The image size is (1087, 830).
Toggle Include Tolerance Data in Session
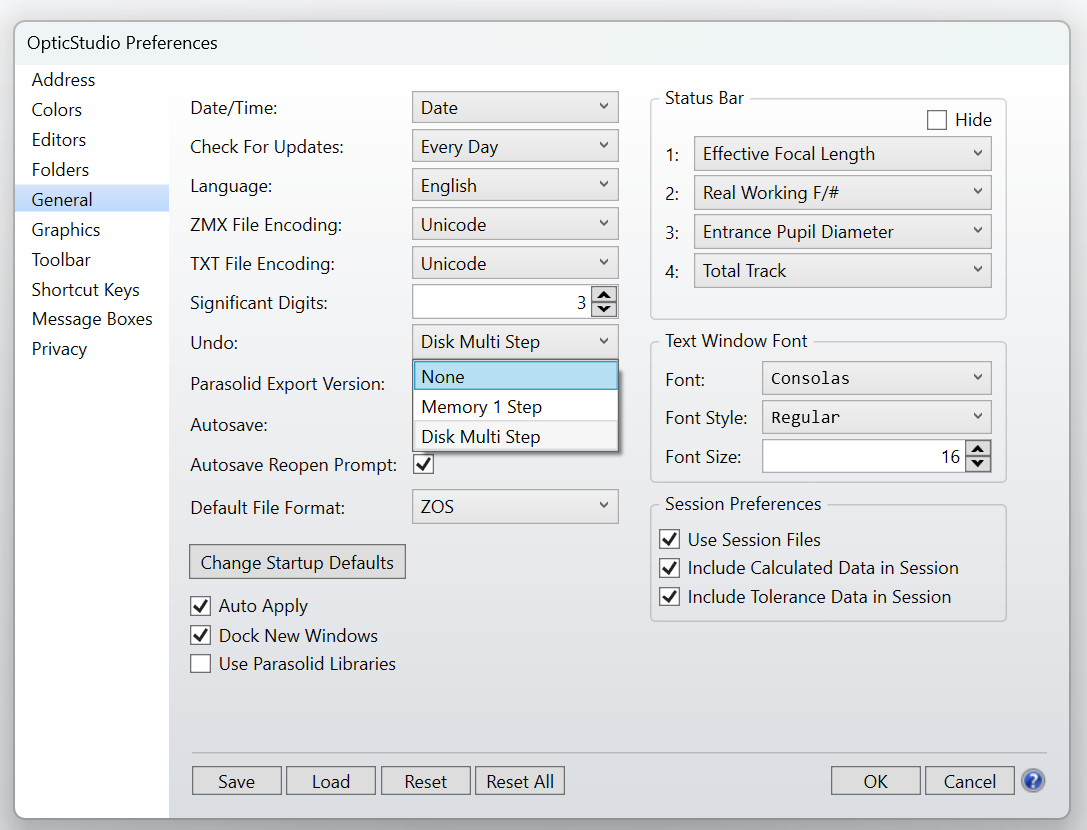670,596
